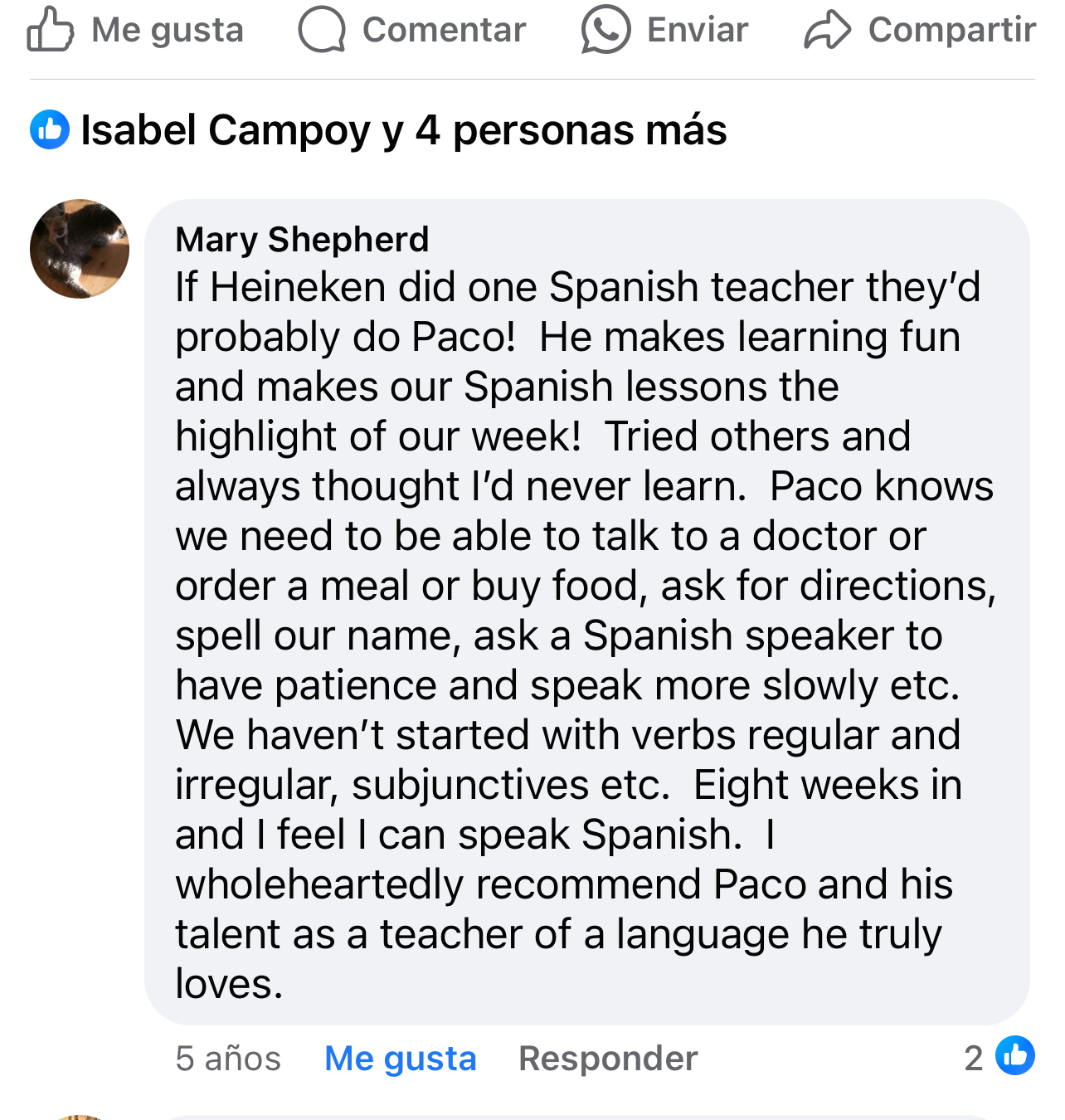
Task: Click the Mary Shepherd name link
Action: [x=302, y=240]
